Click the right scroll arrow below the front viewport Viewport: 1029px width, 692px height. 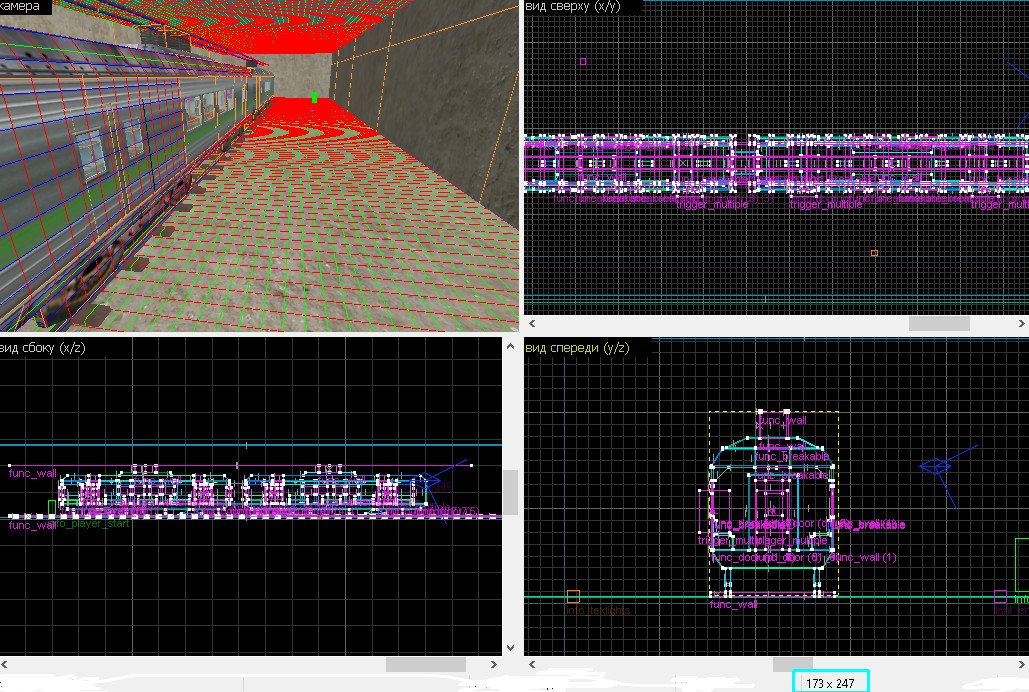1022,662
